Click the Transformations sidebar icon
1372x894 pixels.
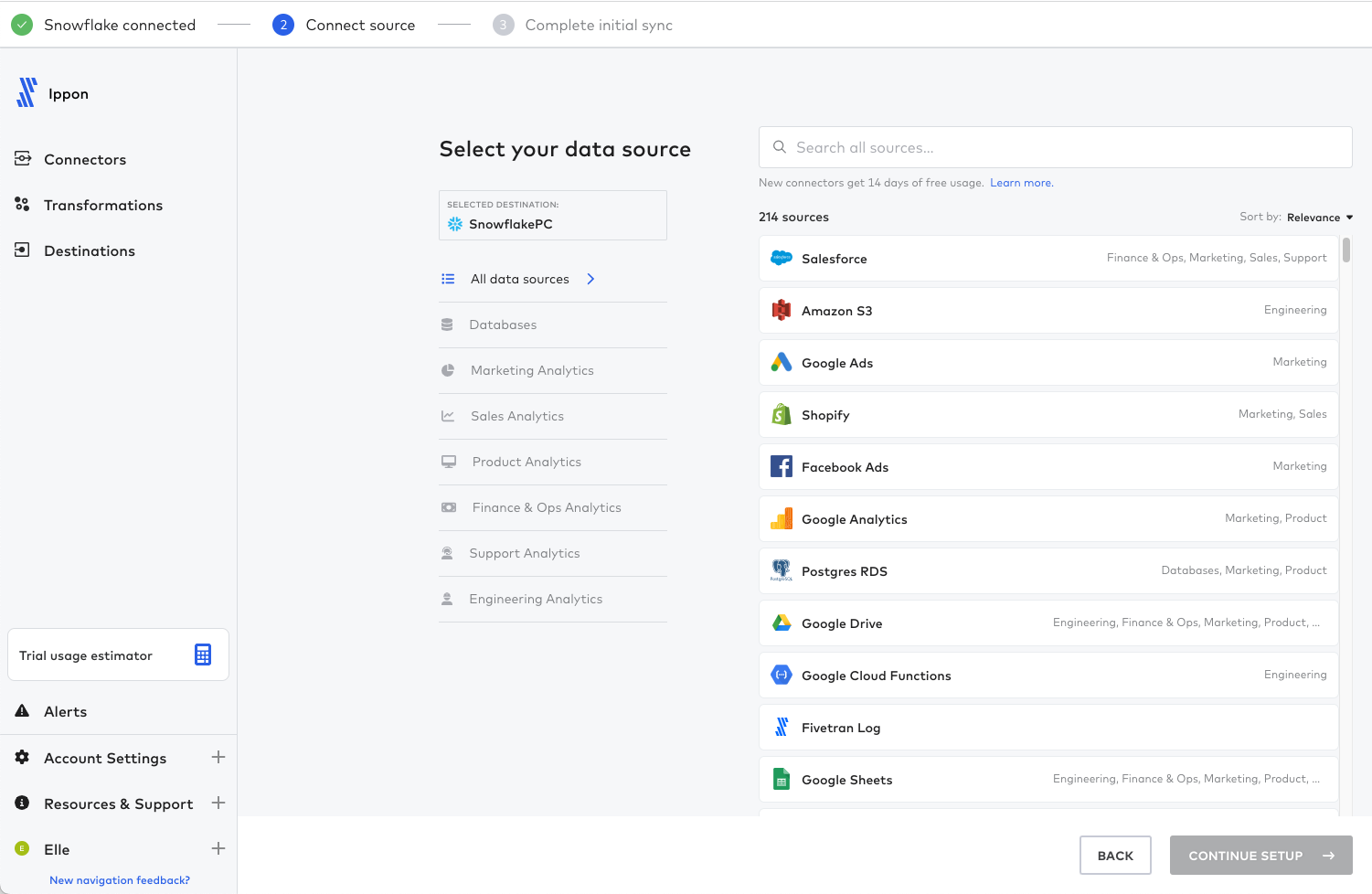point(22,204)
